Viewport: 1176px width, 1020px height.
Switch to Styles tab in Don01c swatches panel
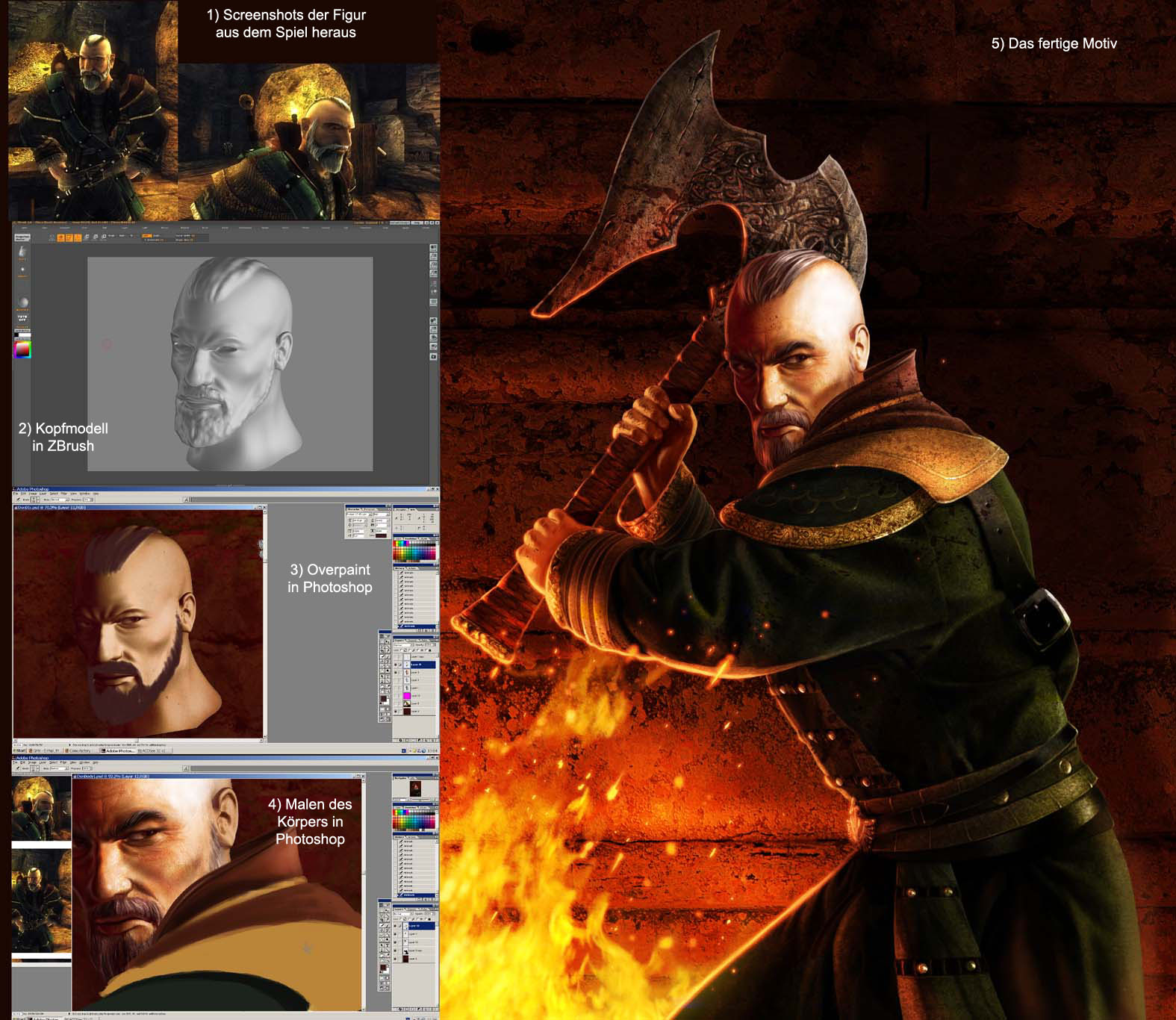pyautogui.click(x=424, y=539)
